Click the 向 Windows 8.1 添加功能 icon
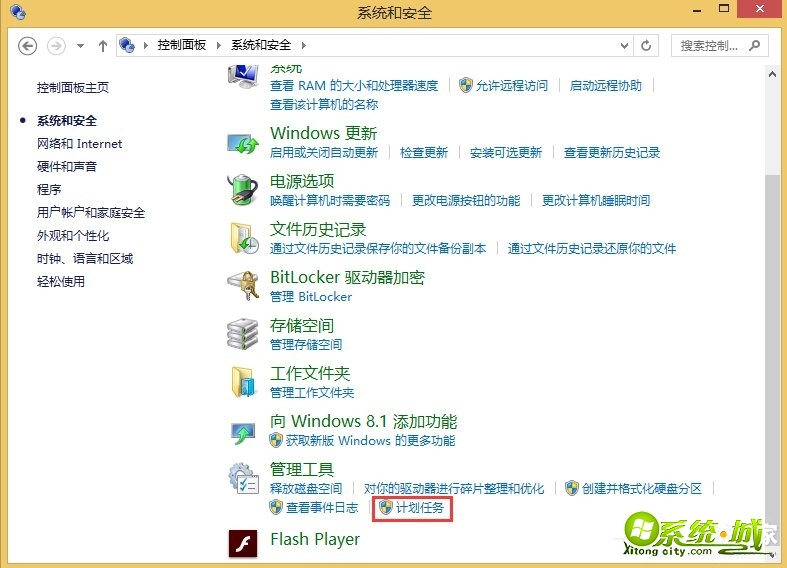This screenshot has width=787, height=568. coord(243,432)
